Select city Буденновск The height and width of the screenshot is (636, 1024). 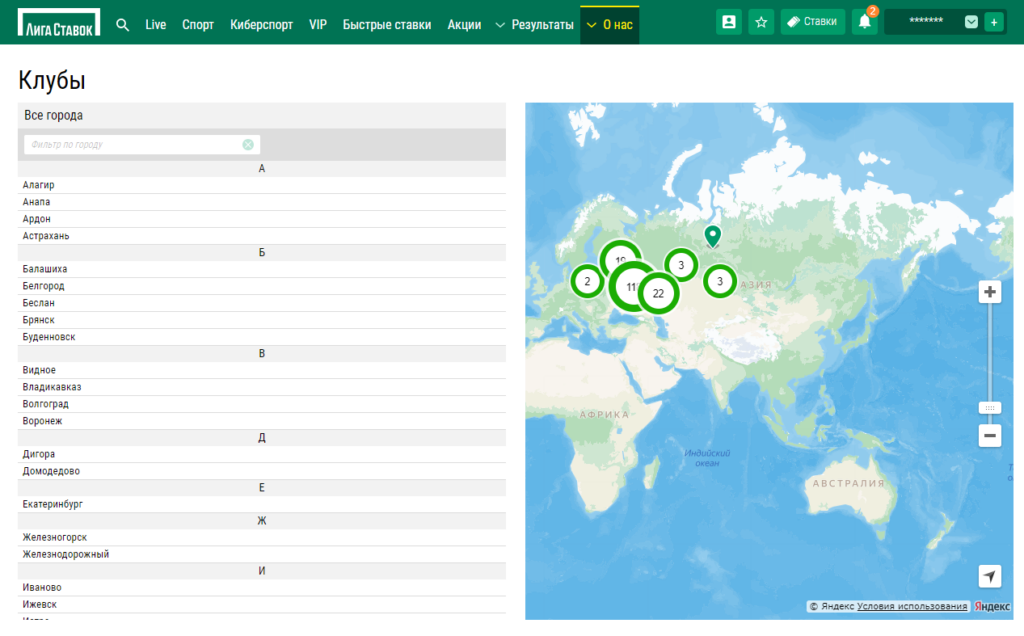[x=262, y=337]
